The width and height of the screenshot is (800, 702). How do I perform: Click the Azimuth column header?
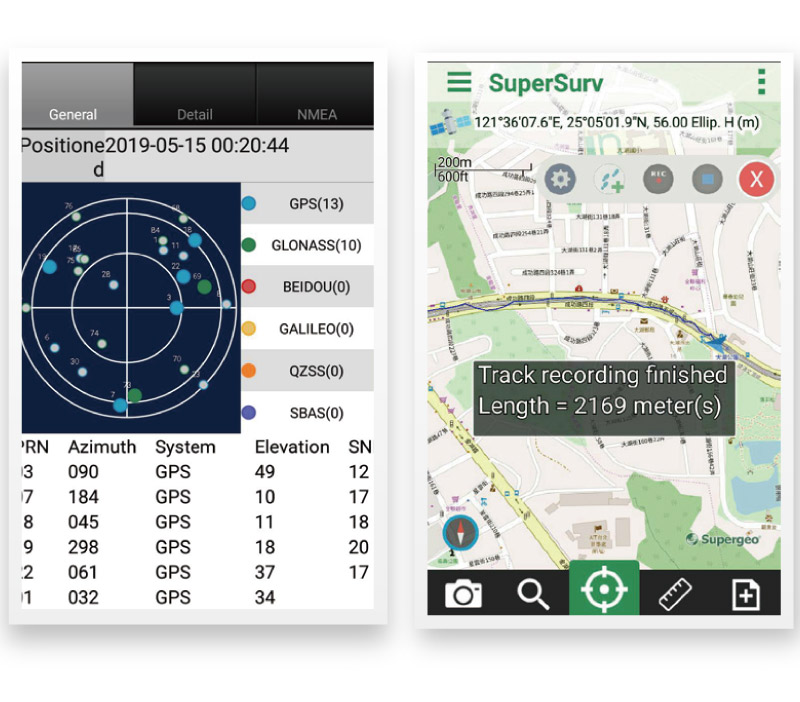[x=102, y=447]
